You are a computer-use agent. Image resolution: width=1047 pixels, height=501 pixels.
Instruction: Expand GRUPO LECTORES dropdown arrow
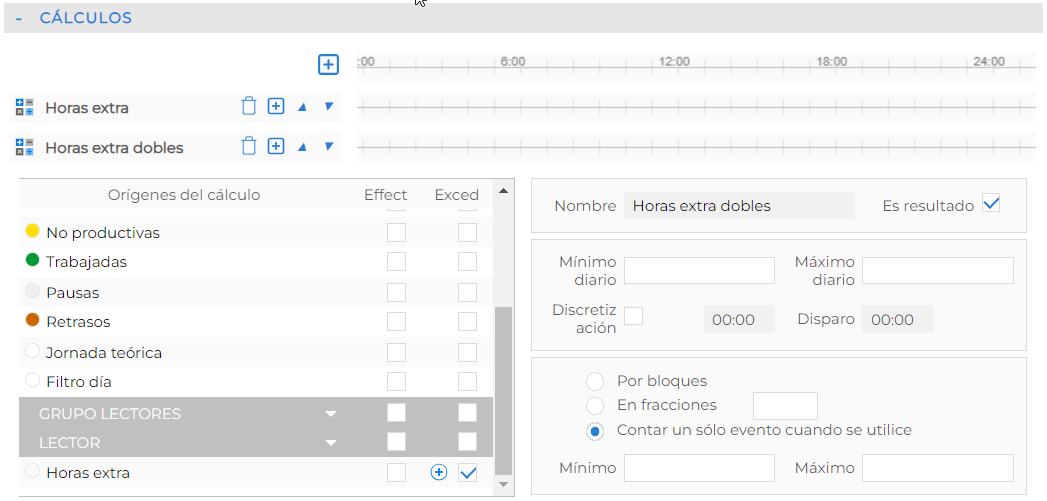click(x=331, y=414)
